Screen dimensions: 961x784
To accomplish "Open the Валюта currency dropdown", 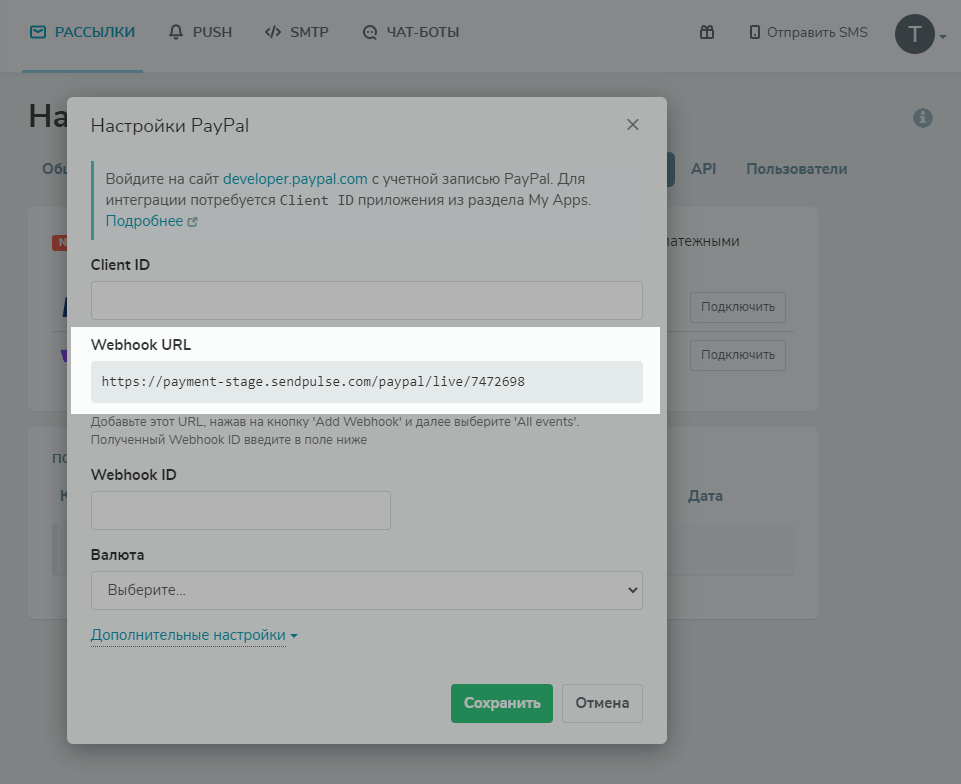I will (366, 590).
